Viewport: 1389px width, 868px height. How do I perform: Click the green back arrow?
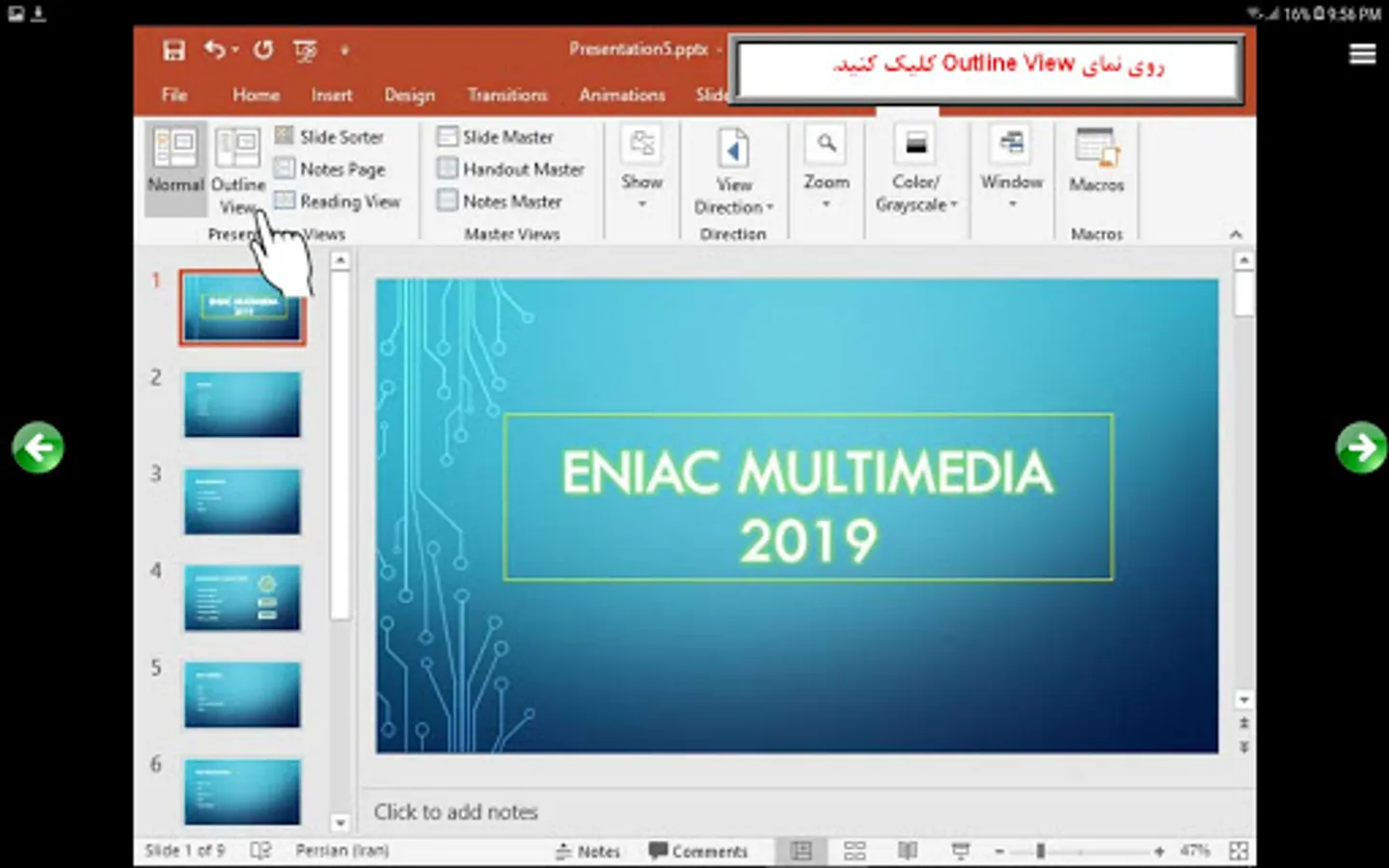(x=38, y=448)
